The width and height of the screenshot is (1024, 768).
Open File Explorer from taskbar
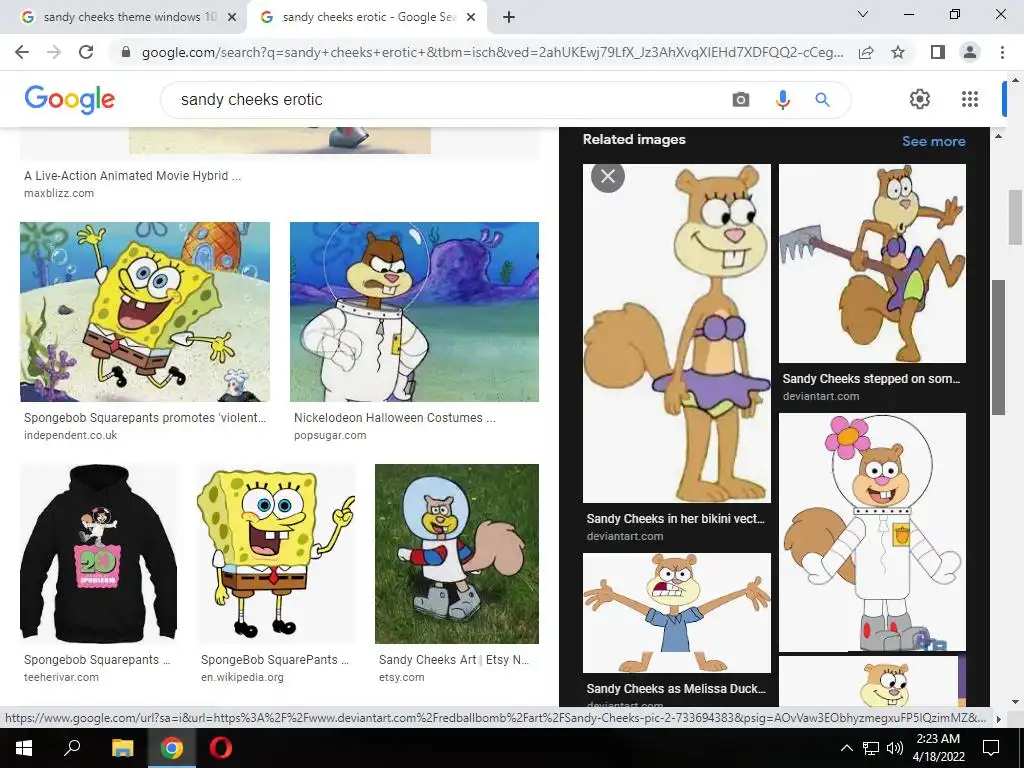(x=122, y=748)
